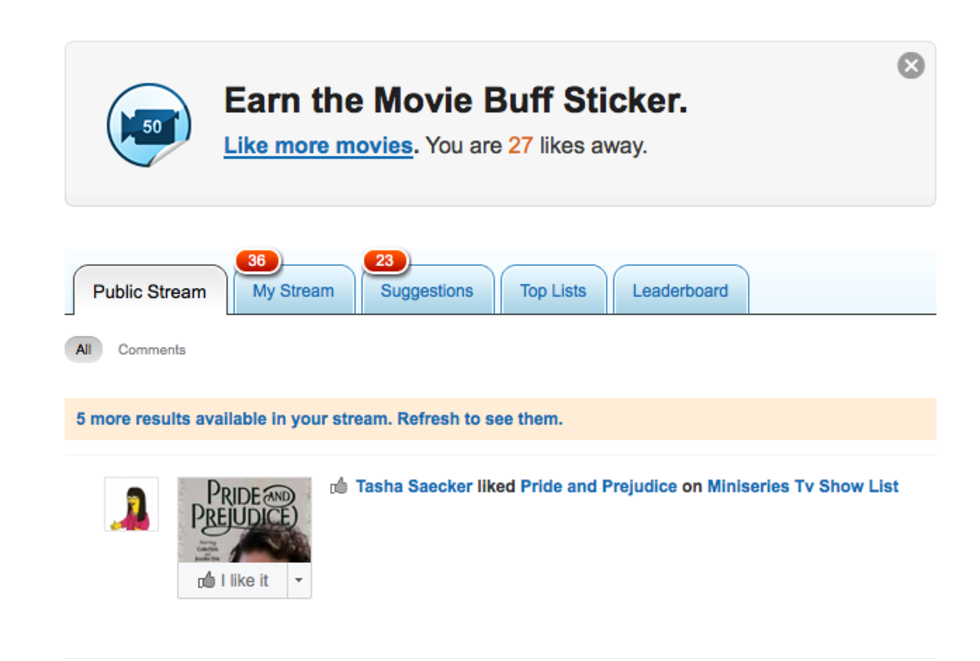Viewport: 980px width, 661px height.
Task: Open the 'Like more movies' link
Action: coord(318,146)
